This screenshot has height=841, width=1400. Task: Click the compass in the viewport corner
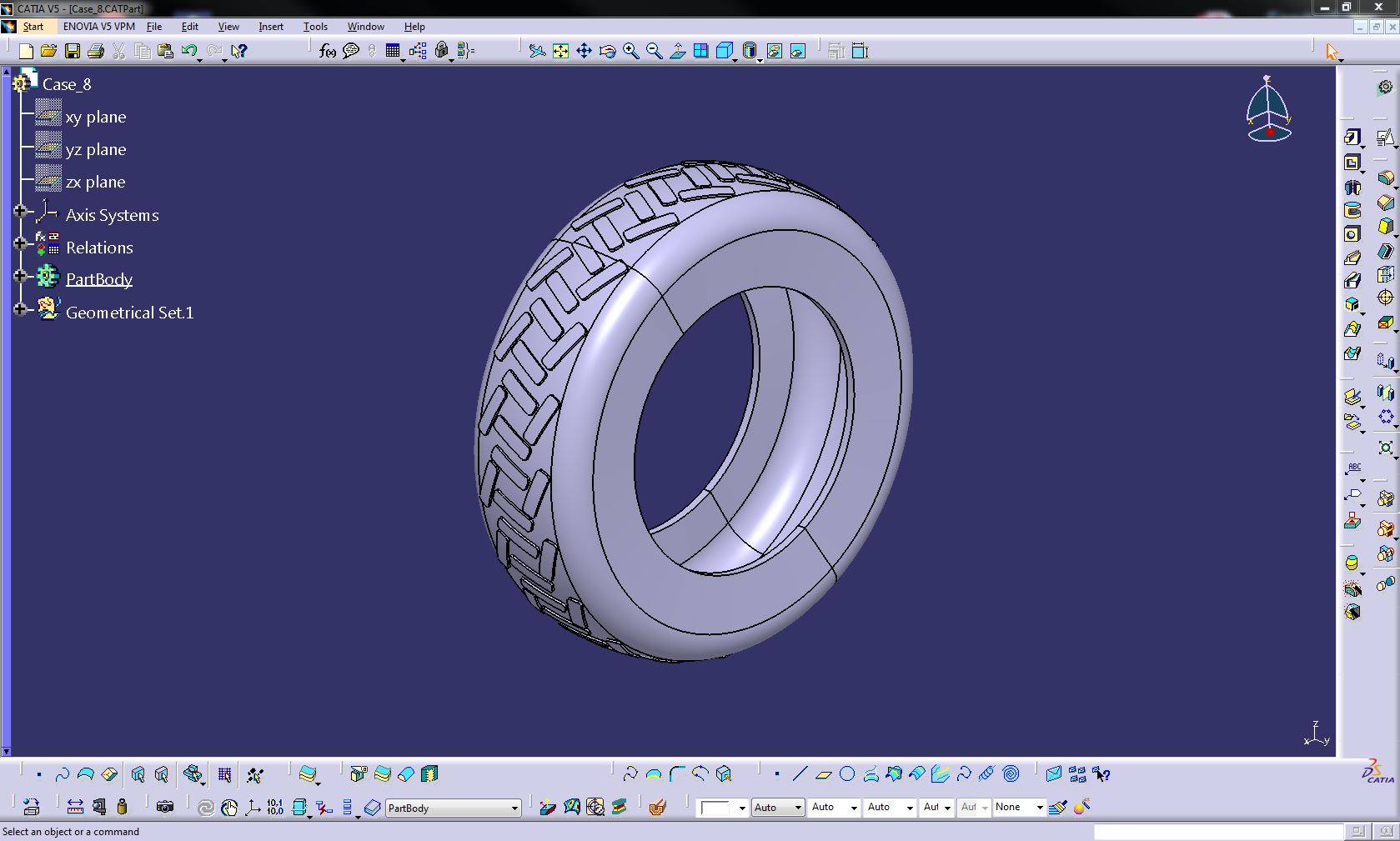1268,110
